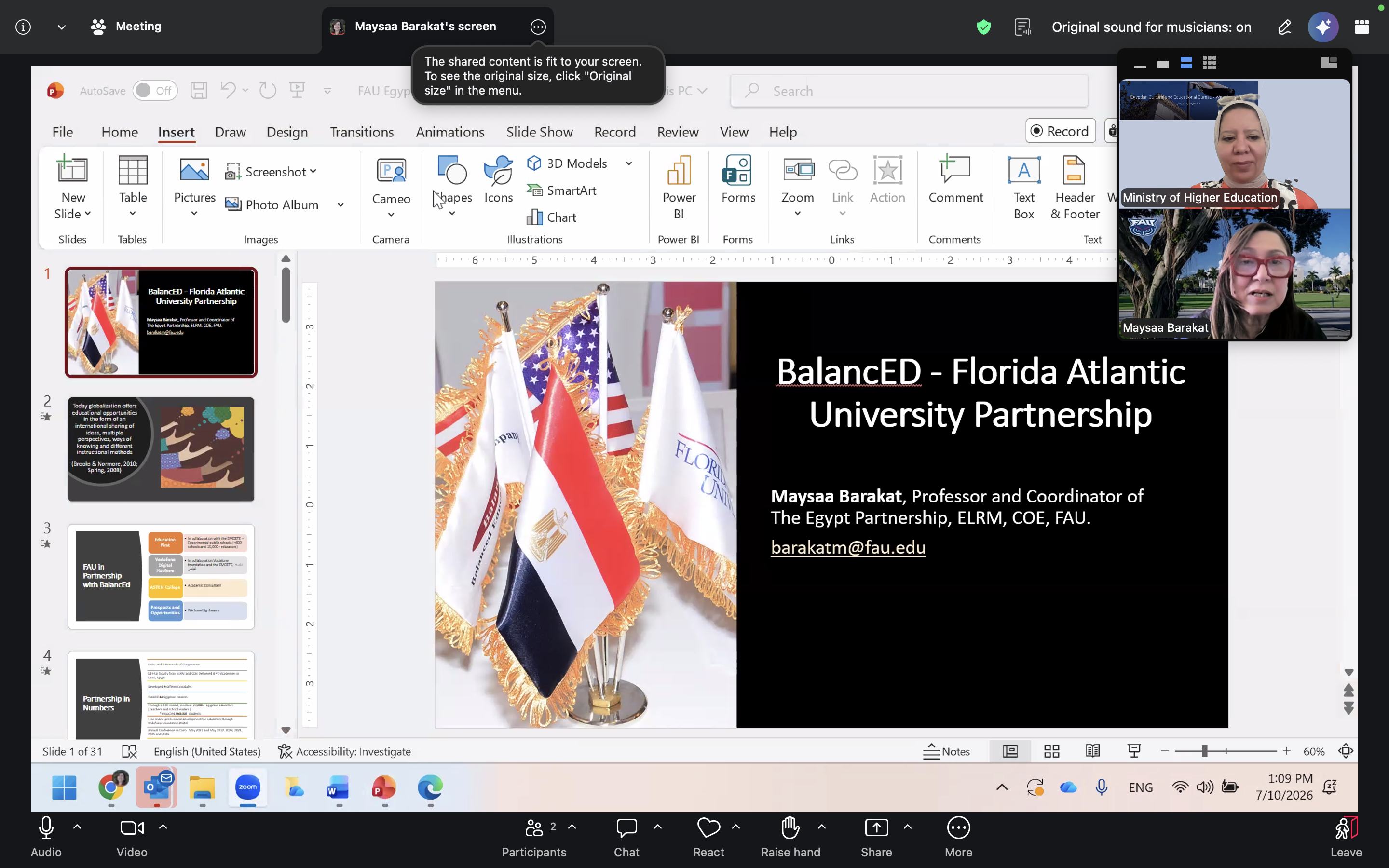This screenshot has width=1389, height=868.
Task: Customize Quick Access Toolbar dropdown
Action: click(328, 91)
